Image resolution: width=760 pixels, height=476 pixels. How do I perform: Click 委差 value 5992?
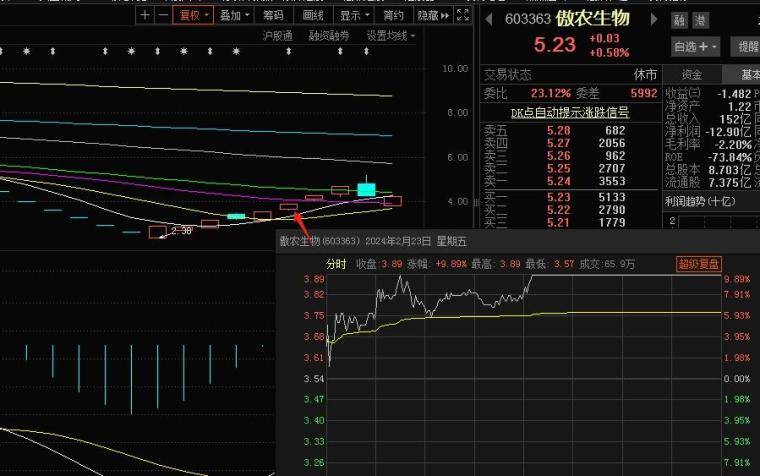[644, 93]
